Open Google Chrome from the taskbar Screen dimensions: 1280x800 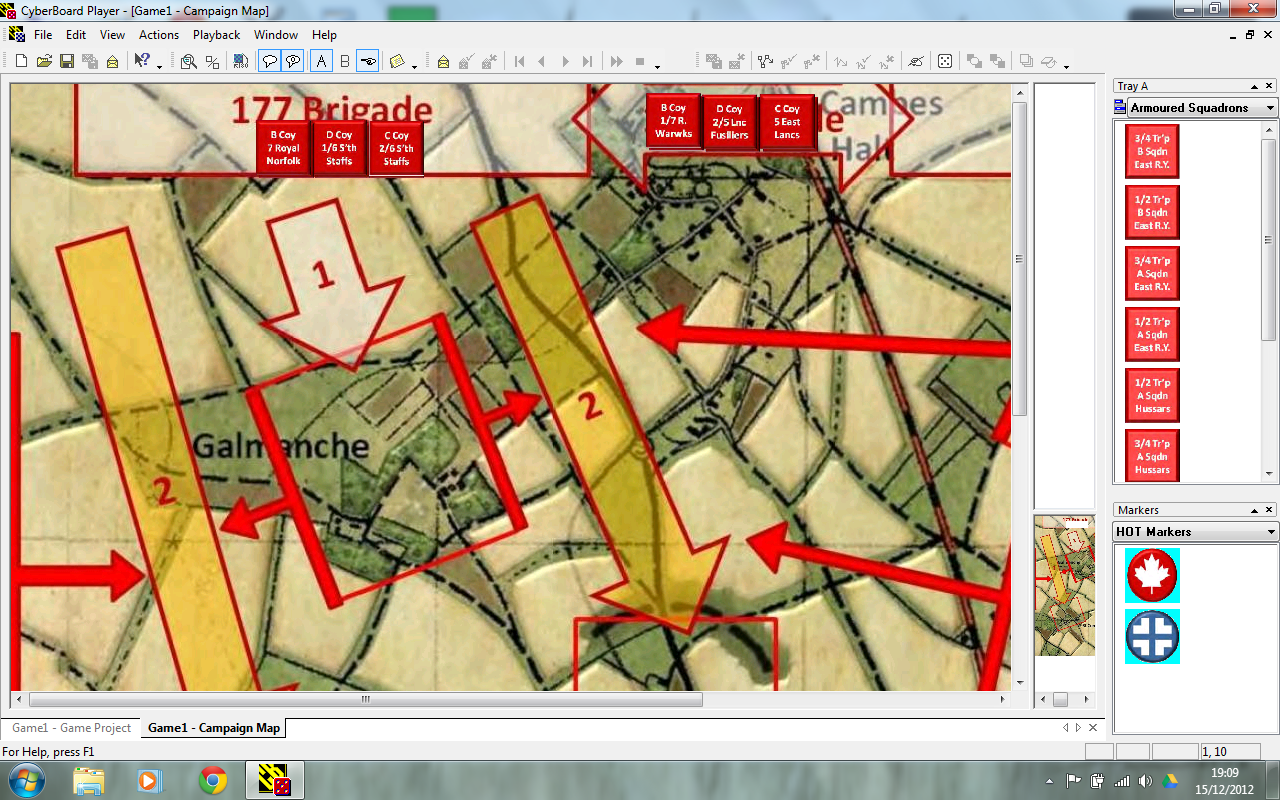(x=212, y=780)
